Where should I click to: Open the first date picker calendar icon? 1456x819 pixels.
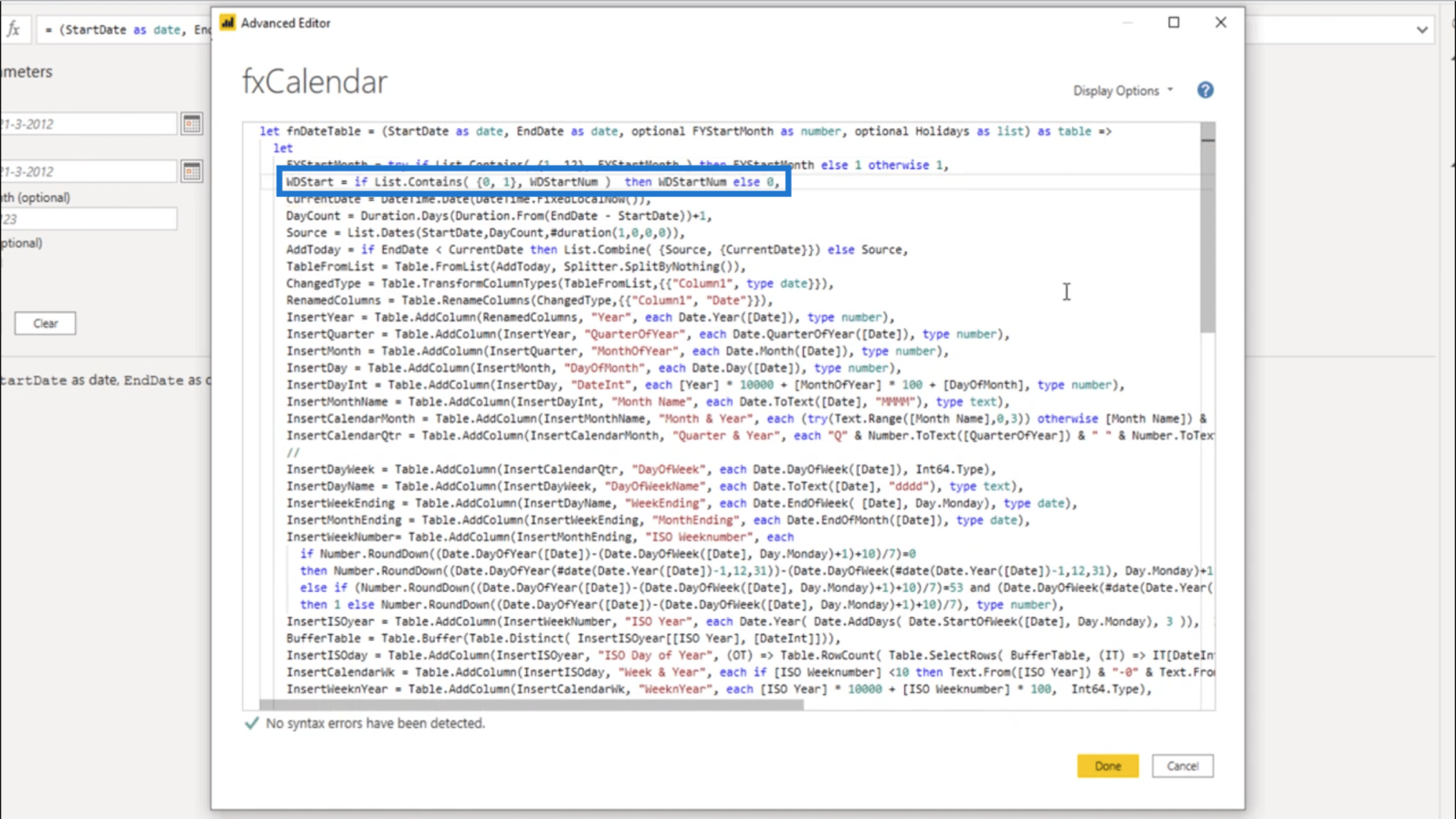tap(192, 124)
